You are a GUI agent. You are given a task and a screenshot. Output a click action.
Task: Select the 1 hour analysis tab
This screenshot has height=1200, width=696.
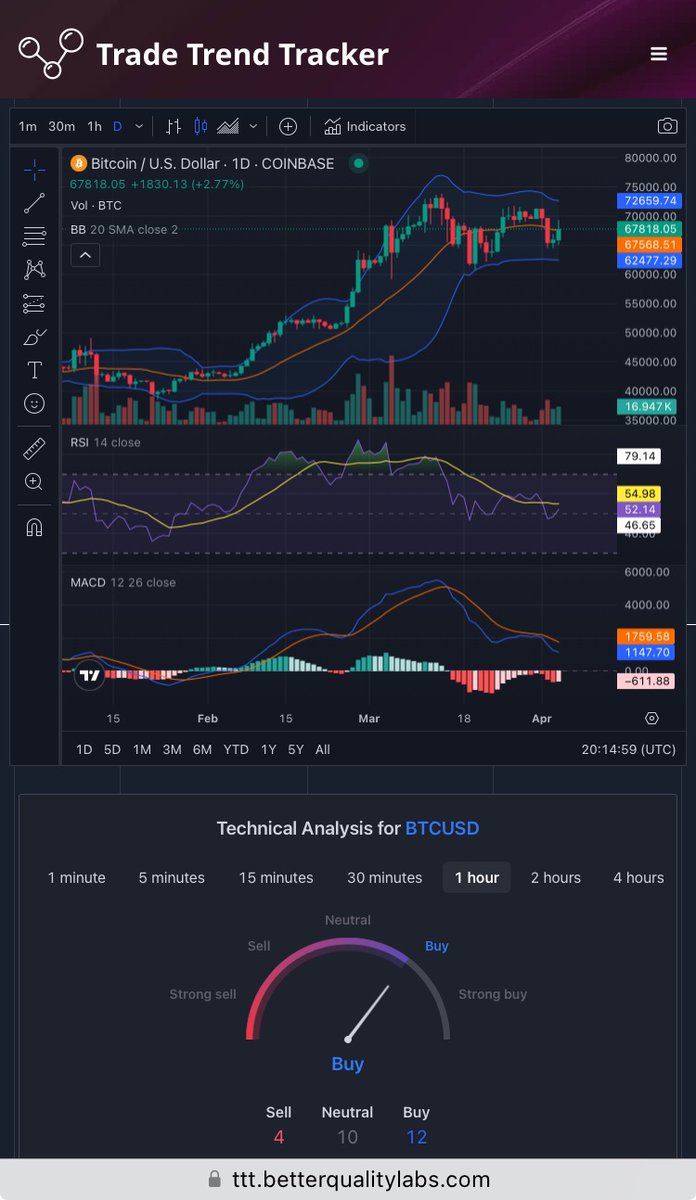[x=477, y=877]
